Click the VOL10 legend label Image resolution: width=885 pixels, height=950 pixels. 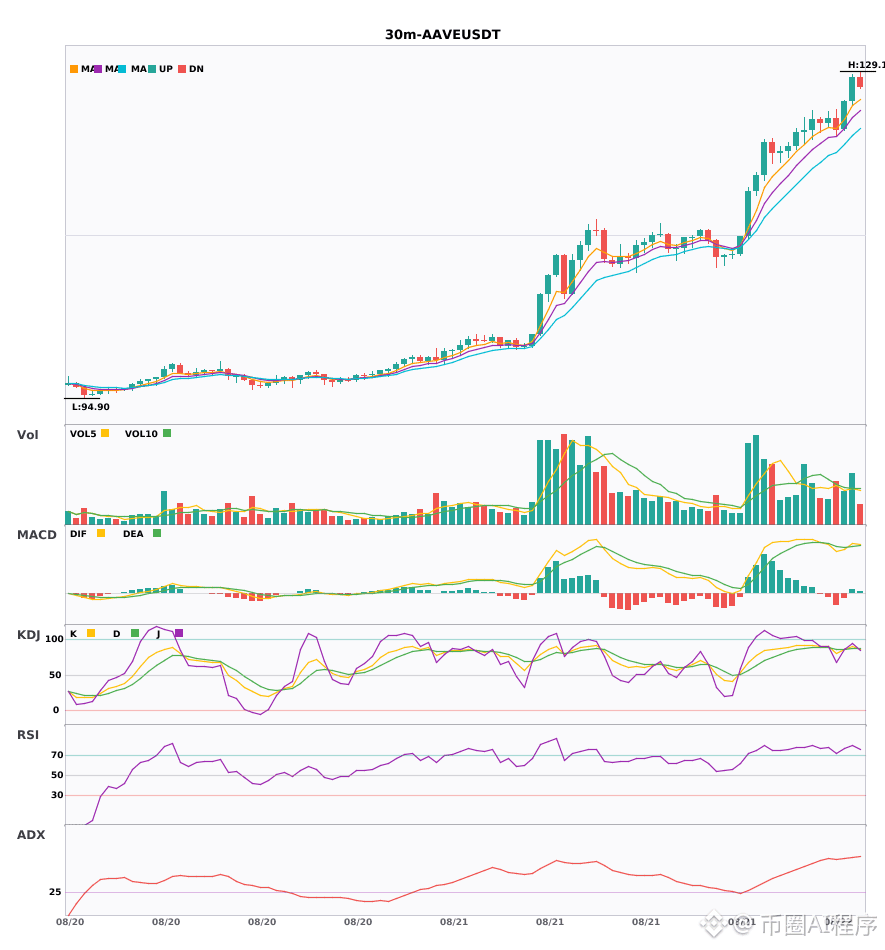click(141, 434)
